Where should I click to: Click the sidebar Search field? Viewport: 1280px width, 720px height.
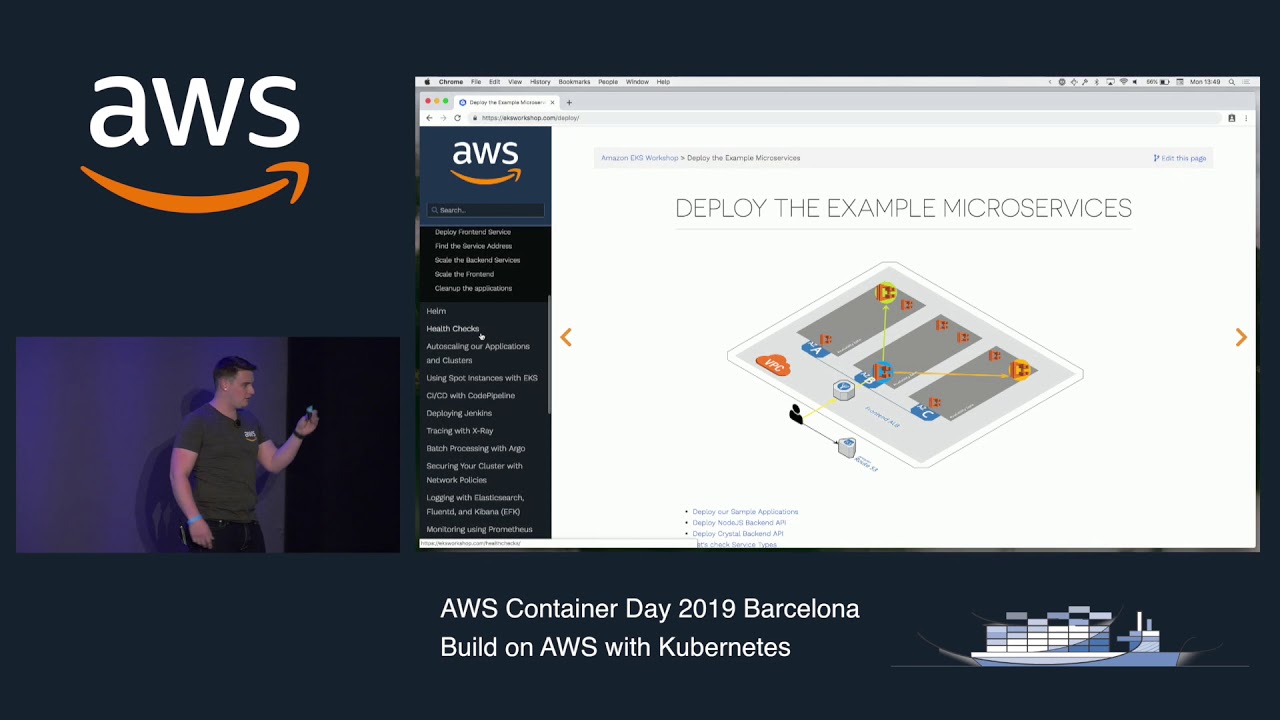tap(486, 210)
